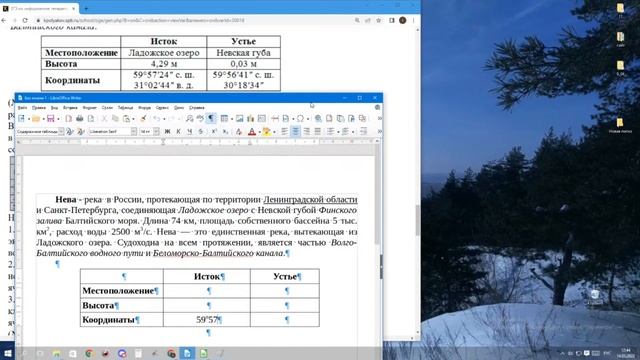Click the Windows Start button
The image size is (640, 360).
pos(7,353)
